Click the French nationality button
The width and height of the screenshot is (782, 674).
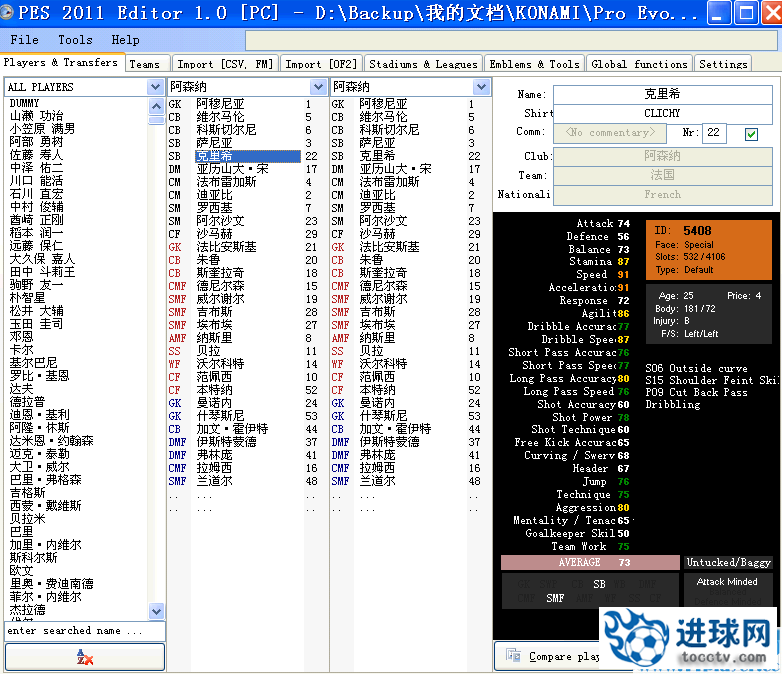pyautogui.click(x=662, y=195)
